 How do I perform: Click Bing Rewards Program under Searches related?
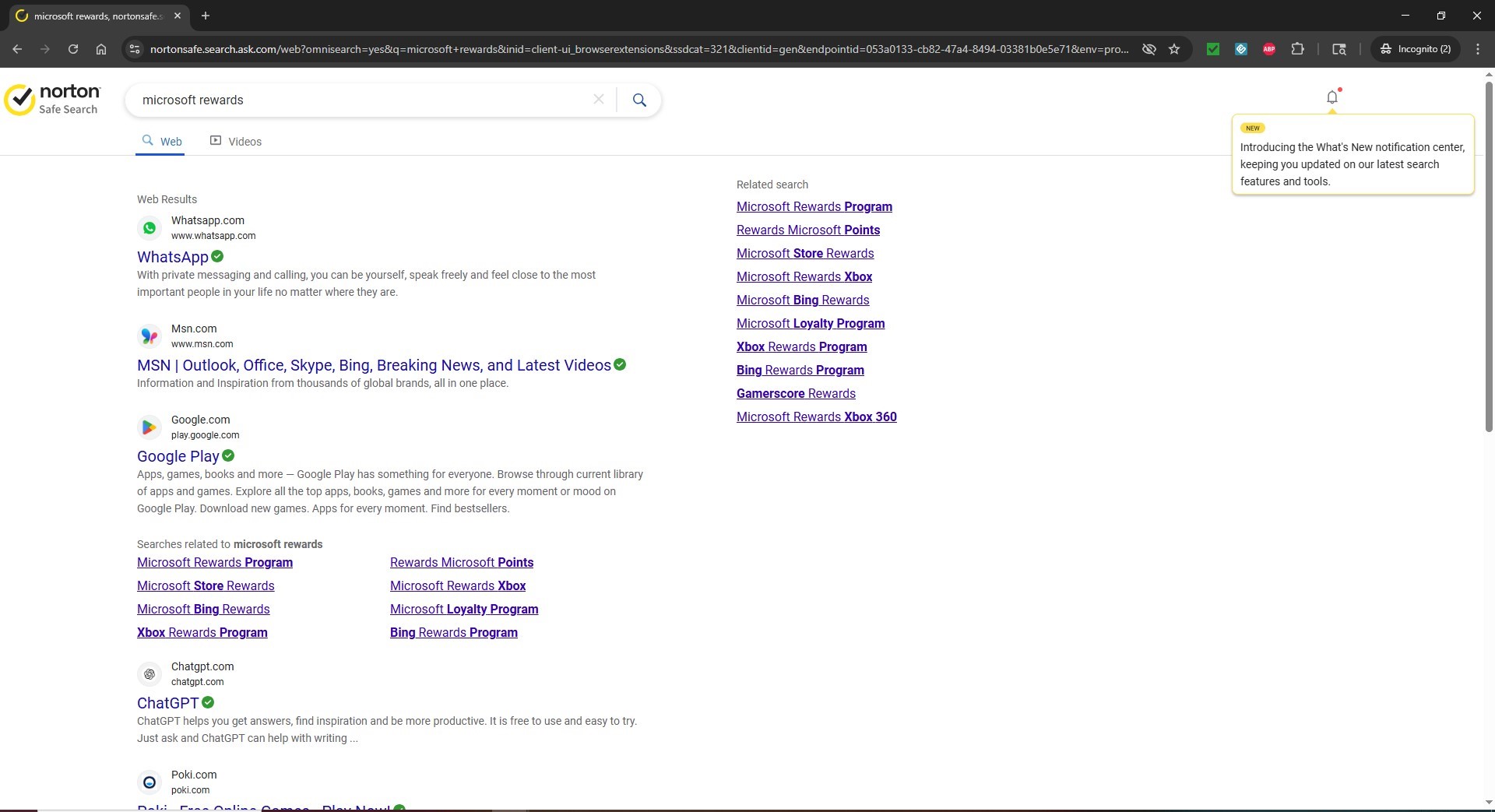click(454, 632)
